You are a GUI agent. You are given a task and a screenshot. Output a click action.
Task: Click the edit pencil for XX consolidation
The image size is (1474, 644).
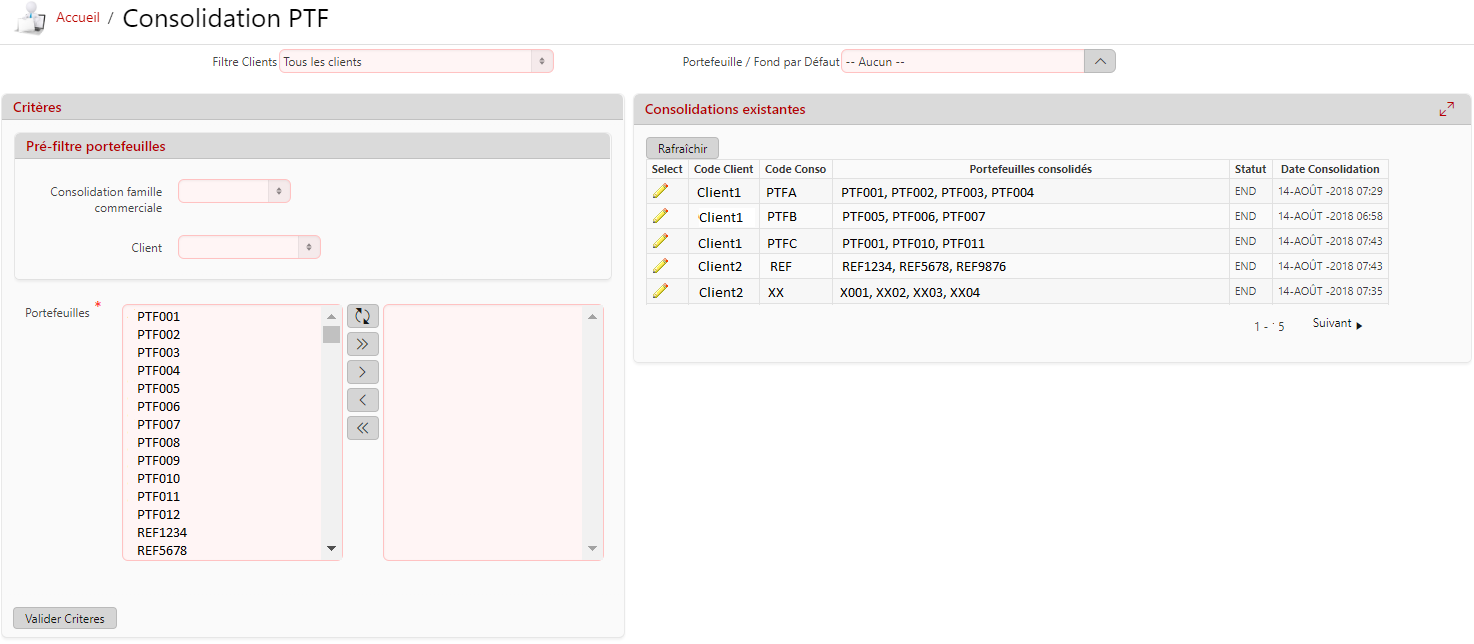coord(660,291)
